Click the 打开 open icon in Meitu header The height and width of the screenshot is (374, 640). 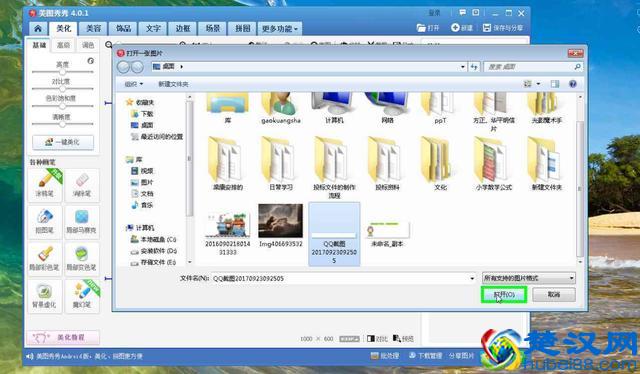[x=428, y=28]
